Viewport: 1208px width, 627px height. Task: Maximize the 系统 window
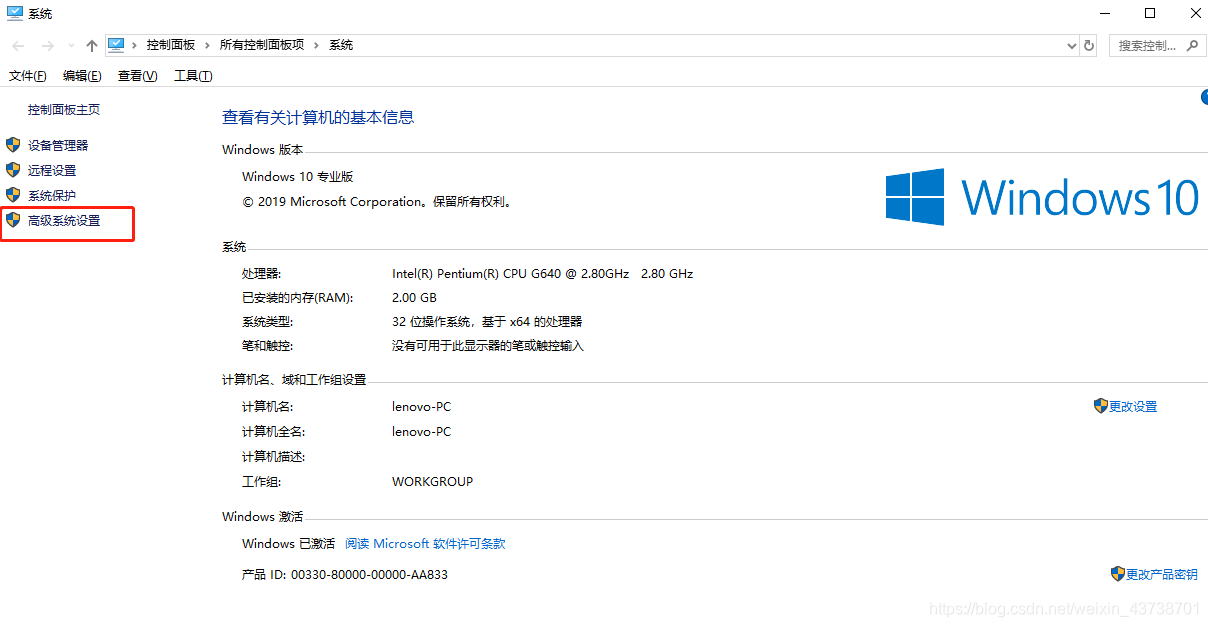coord(1150,13)
